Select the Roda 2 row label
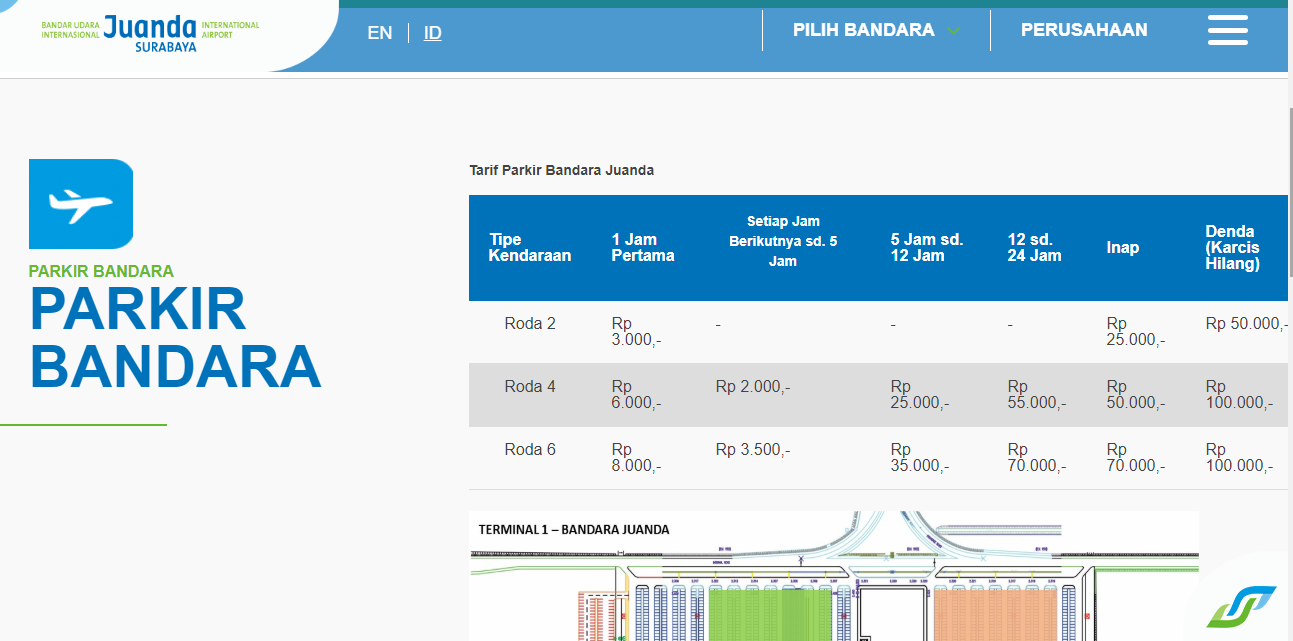This screenshot has width=1293, height=641. point(530,324)
